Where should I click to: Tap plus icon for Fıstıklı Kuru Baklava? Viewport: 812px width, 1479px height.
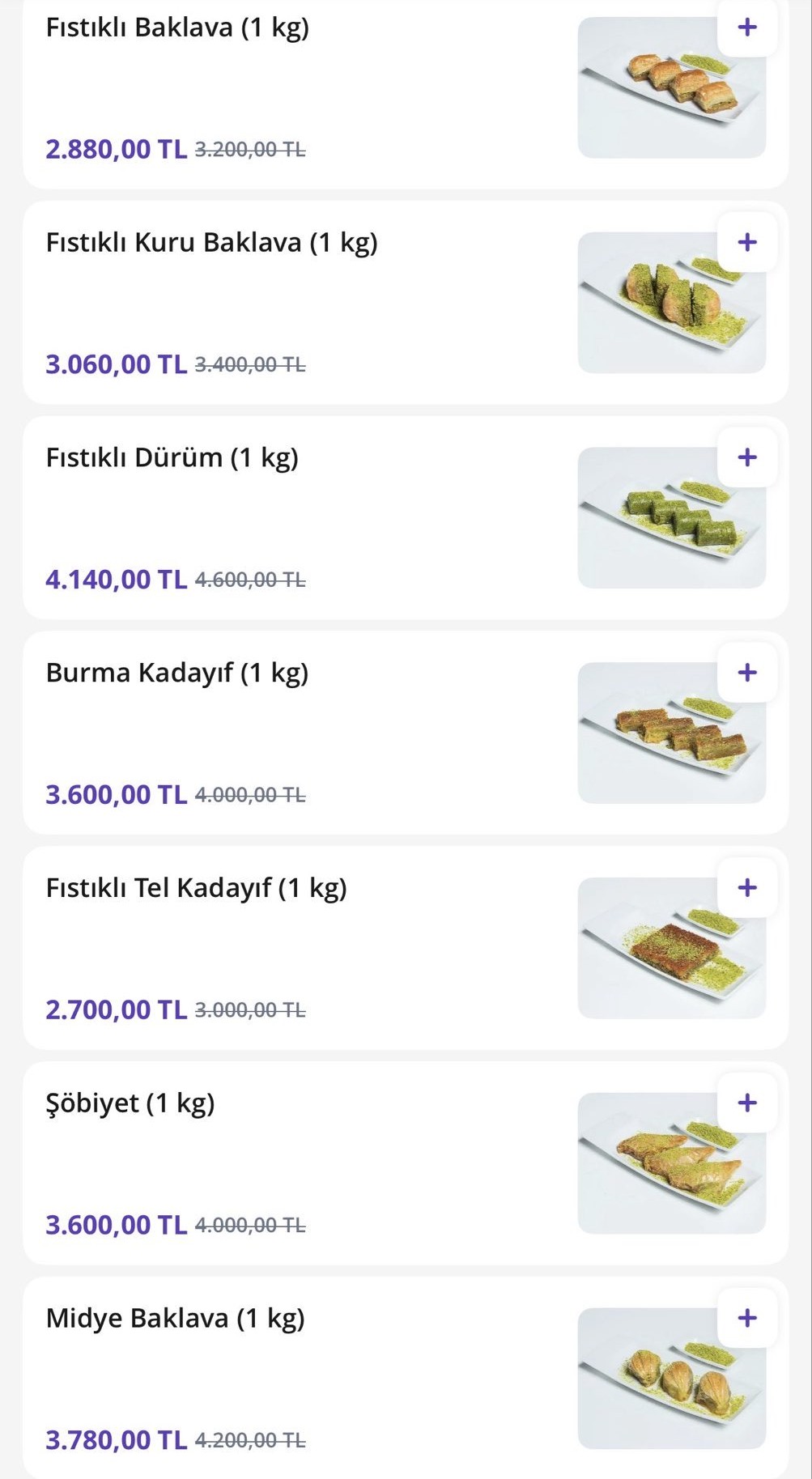[x=747, y=242]
